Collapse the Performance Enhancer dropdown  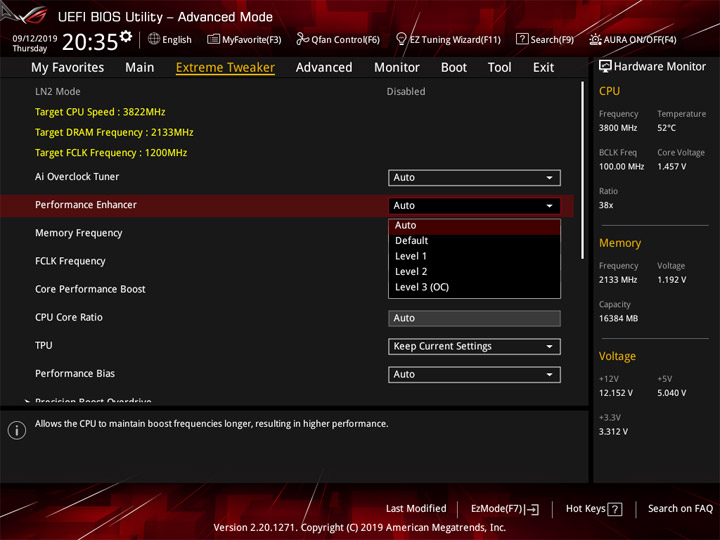(x=474, y=206)
